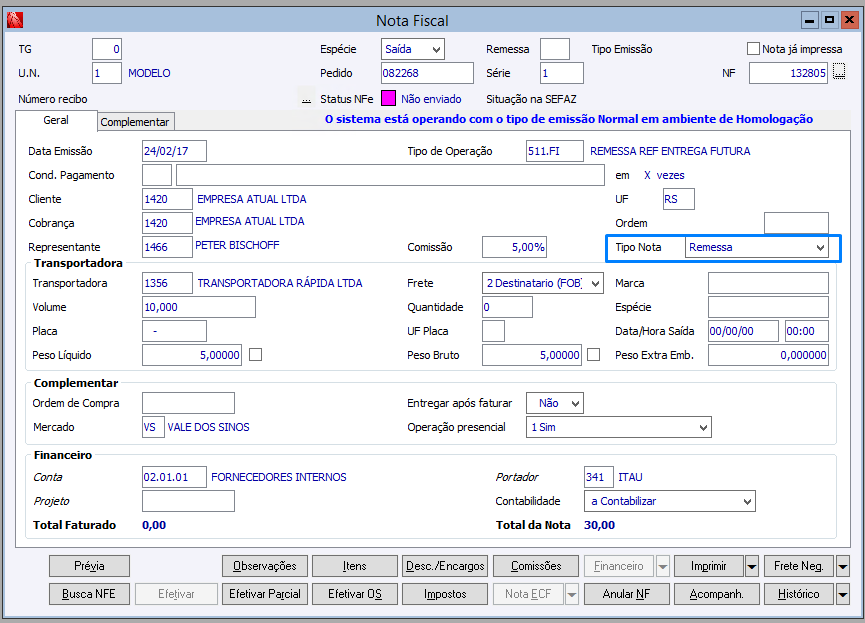Click the application logo icon in title bar
Image resolution: width=865 pixels, height=623 pixels.
(14, 19)
